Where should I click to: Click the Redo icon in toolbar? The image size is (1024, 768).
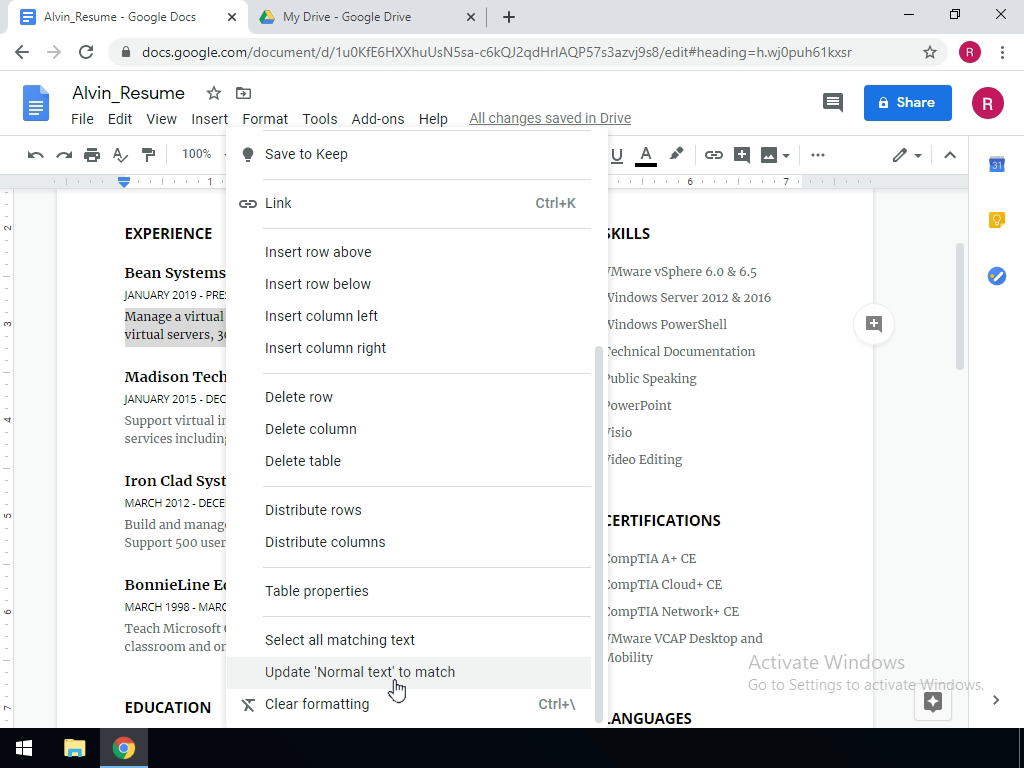(64, 155)
